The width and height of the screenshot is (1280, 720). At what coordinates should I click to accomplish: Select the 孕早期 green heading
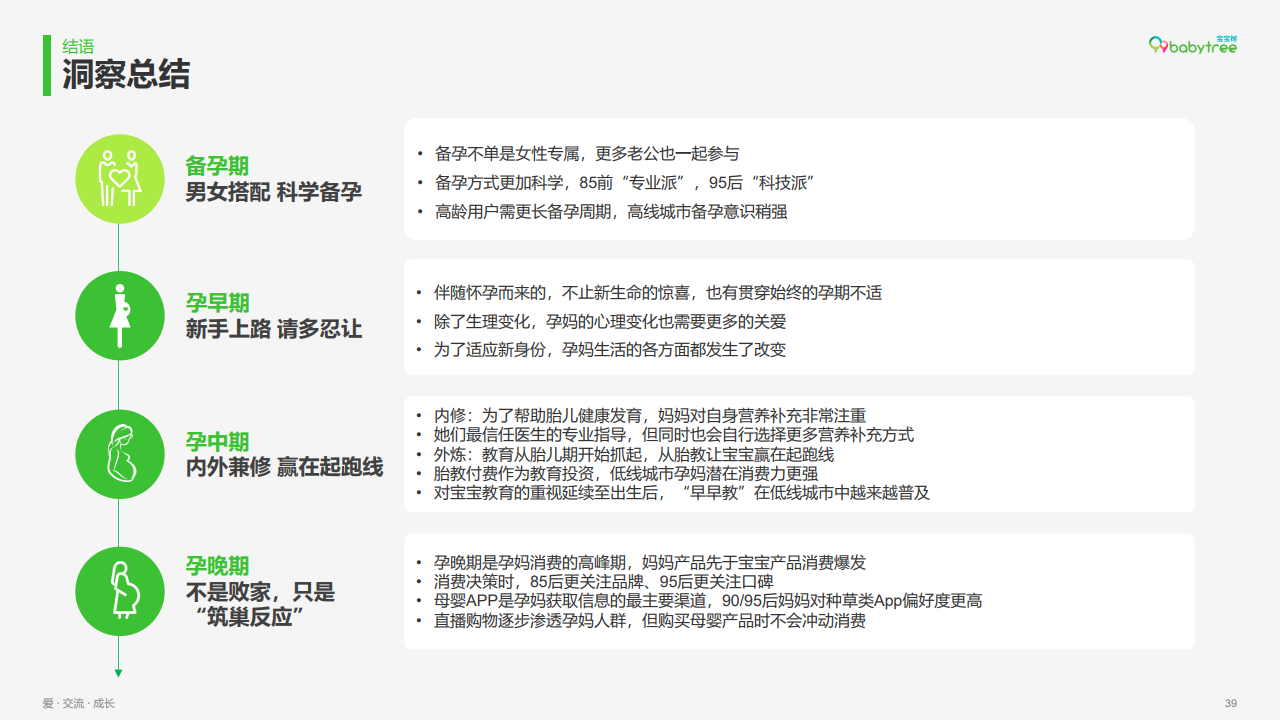click(x=217, y=303)
